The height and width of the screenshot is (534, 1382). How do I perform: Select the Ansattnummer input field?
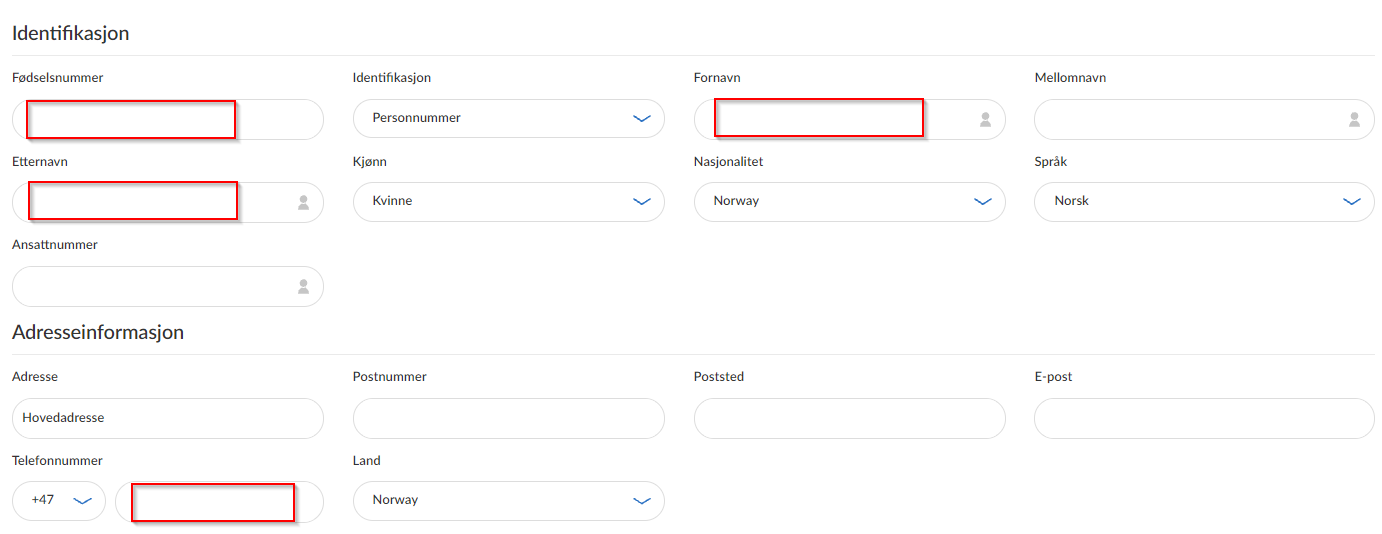[x=168, y=286]
